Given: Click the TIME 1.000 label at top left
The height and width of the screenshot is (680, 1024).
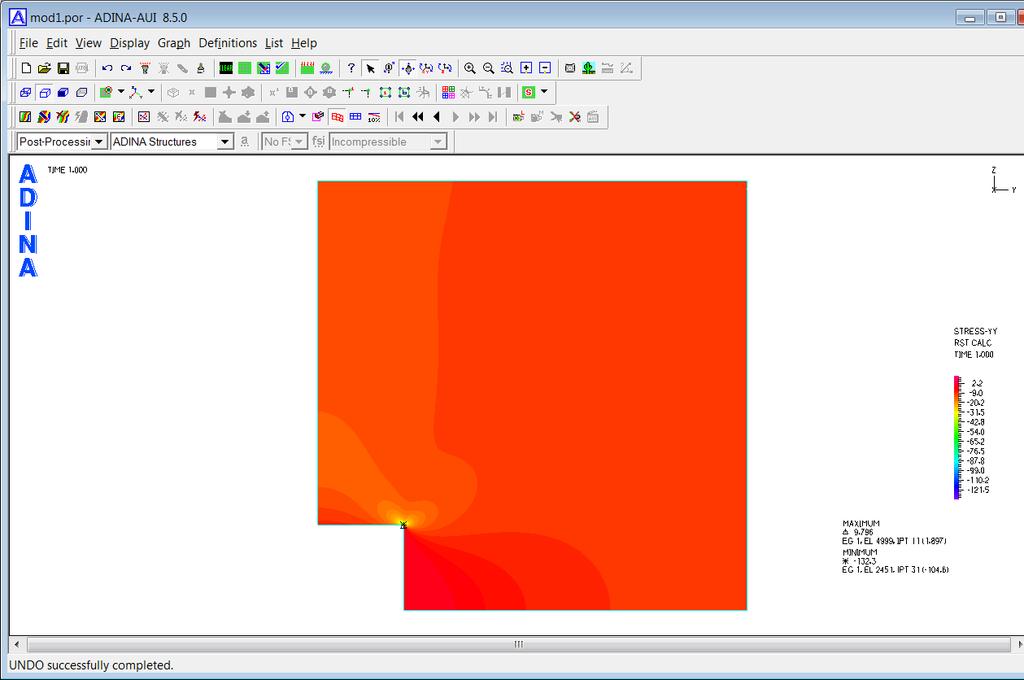Looking at the screenshot, I should coord(67,170).
